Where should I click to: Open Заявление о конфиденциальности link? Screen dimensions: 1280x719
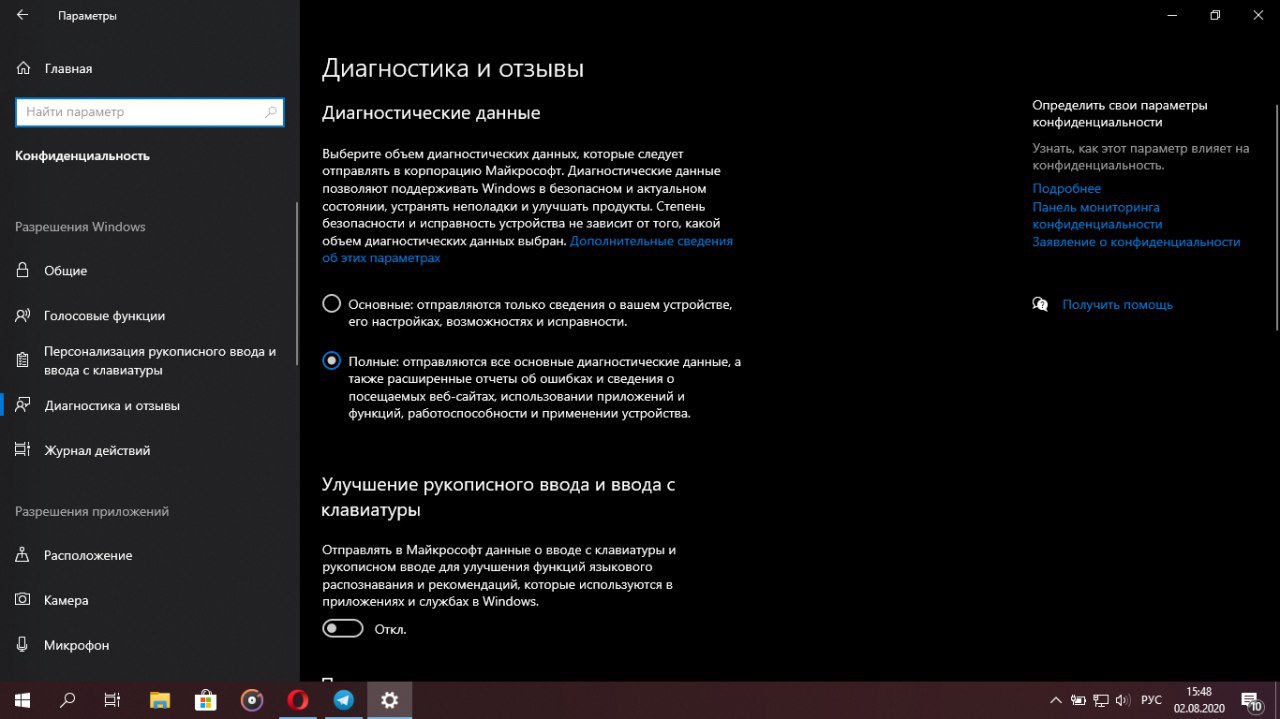point(1136,242)
